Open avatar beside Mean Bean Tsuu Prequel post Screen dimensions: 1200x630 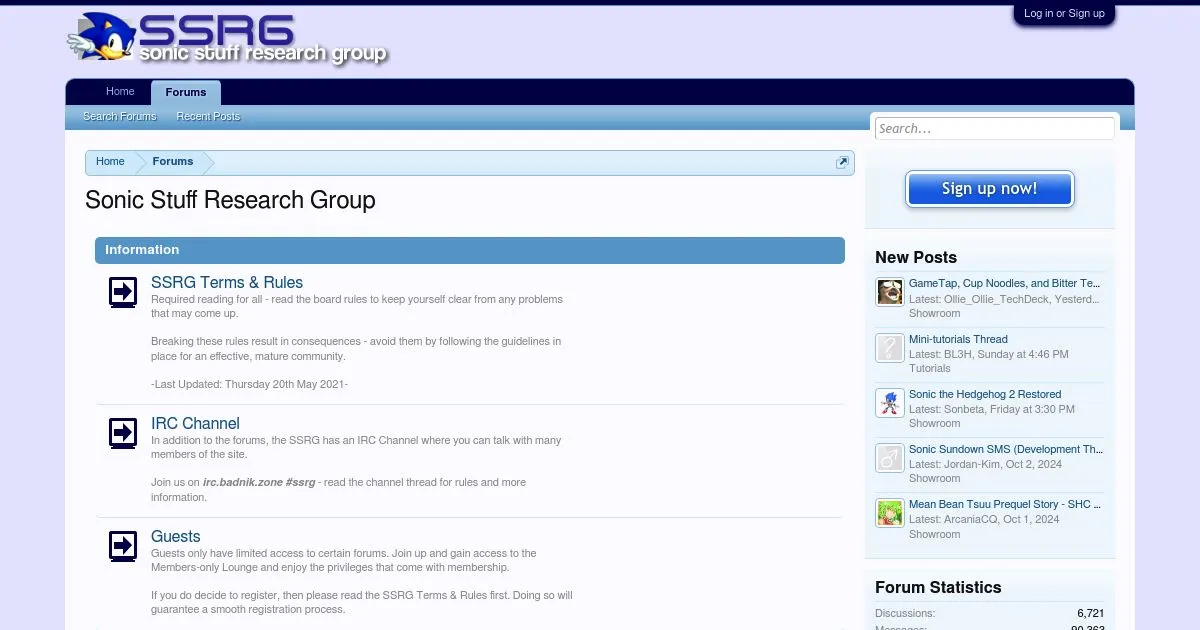[x=889, y=512]
